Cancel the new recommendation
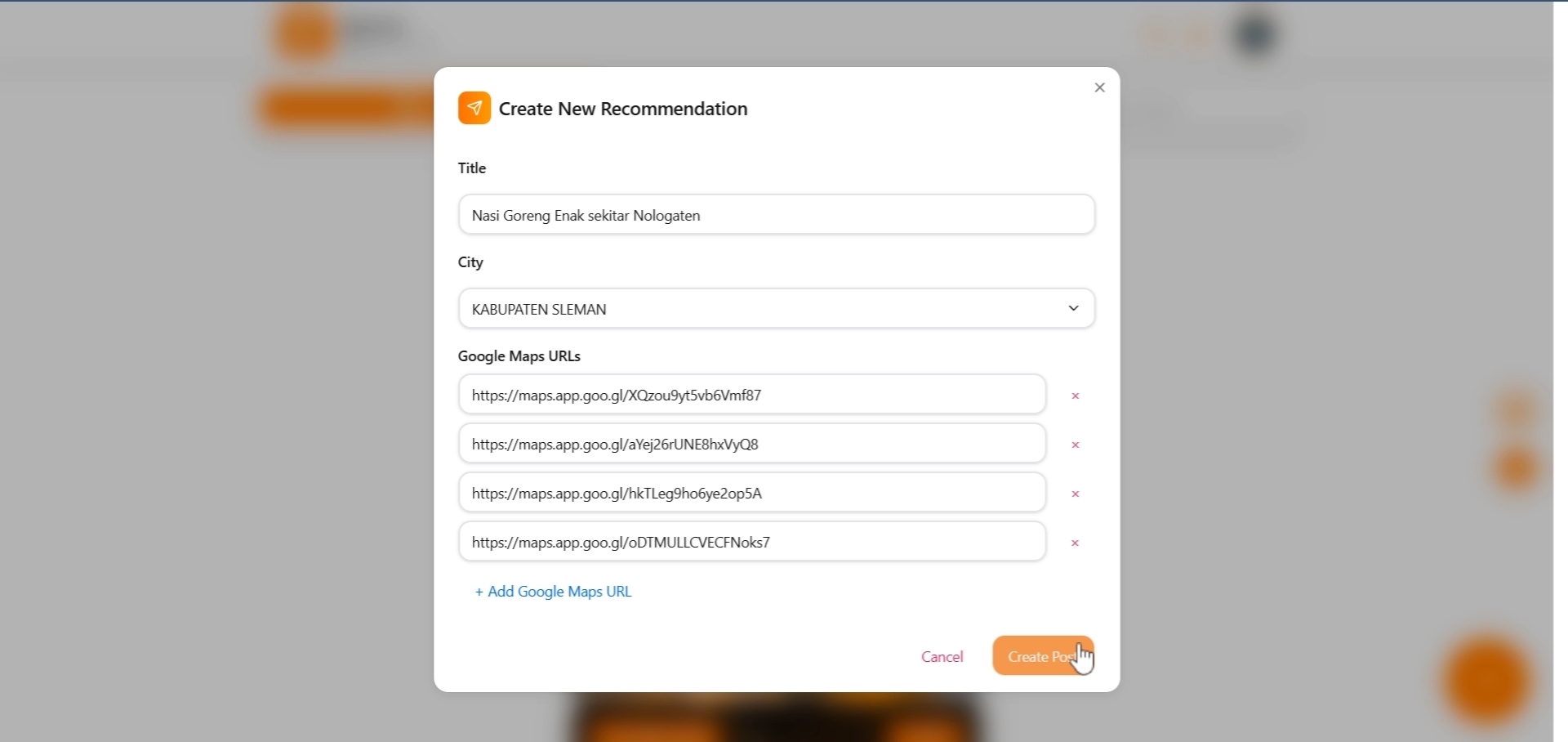 tap(942, 658)
